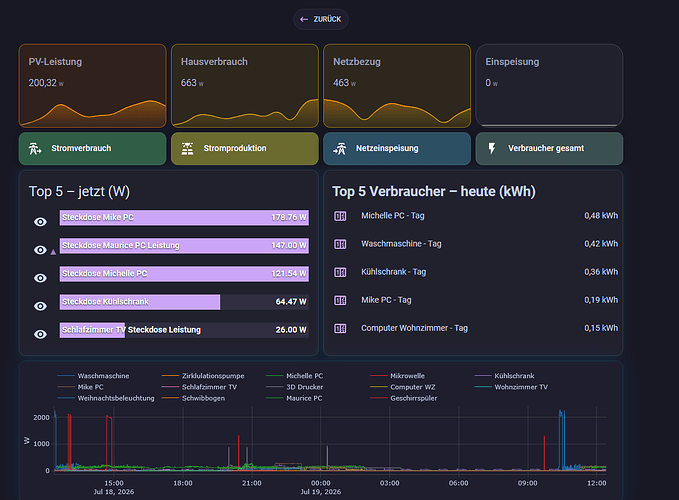Click the lightning bolt icon on Verbraucher gesamt
Screen dimensions: 679x500
pyautogui.click(x=492, y=148)
